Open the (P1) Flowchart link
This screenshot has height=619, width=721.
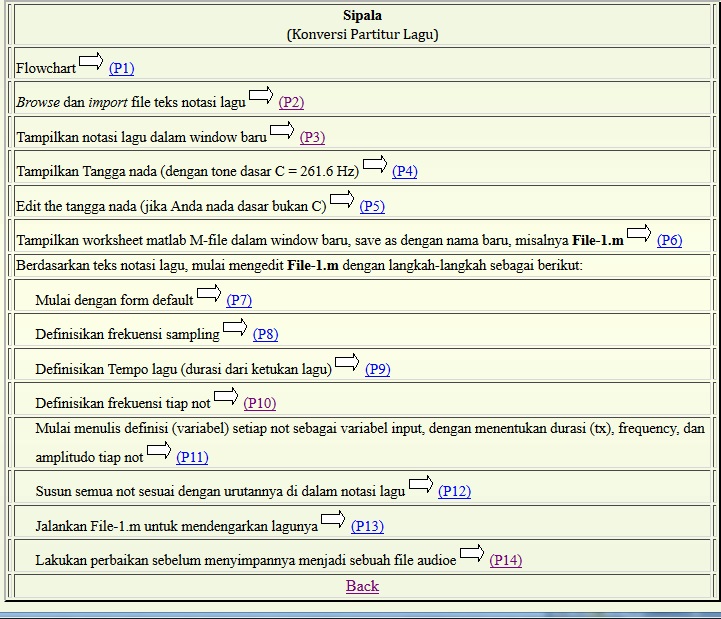121,68
